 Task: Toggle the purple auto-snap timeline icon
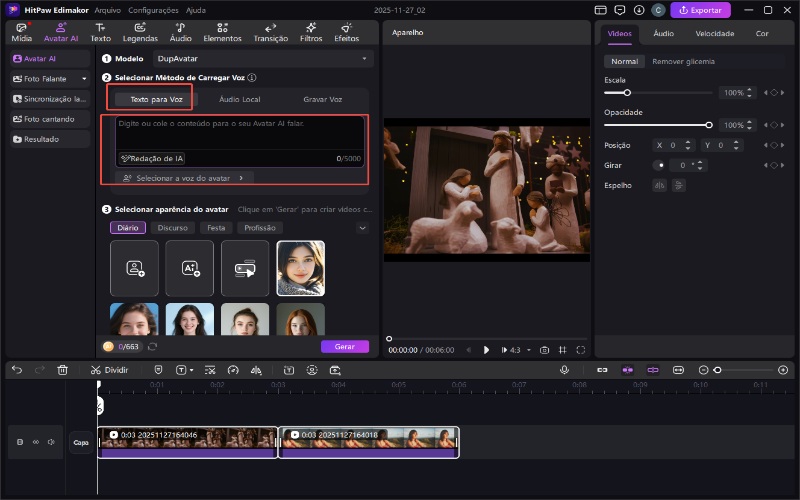[x=628, y=370]
